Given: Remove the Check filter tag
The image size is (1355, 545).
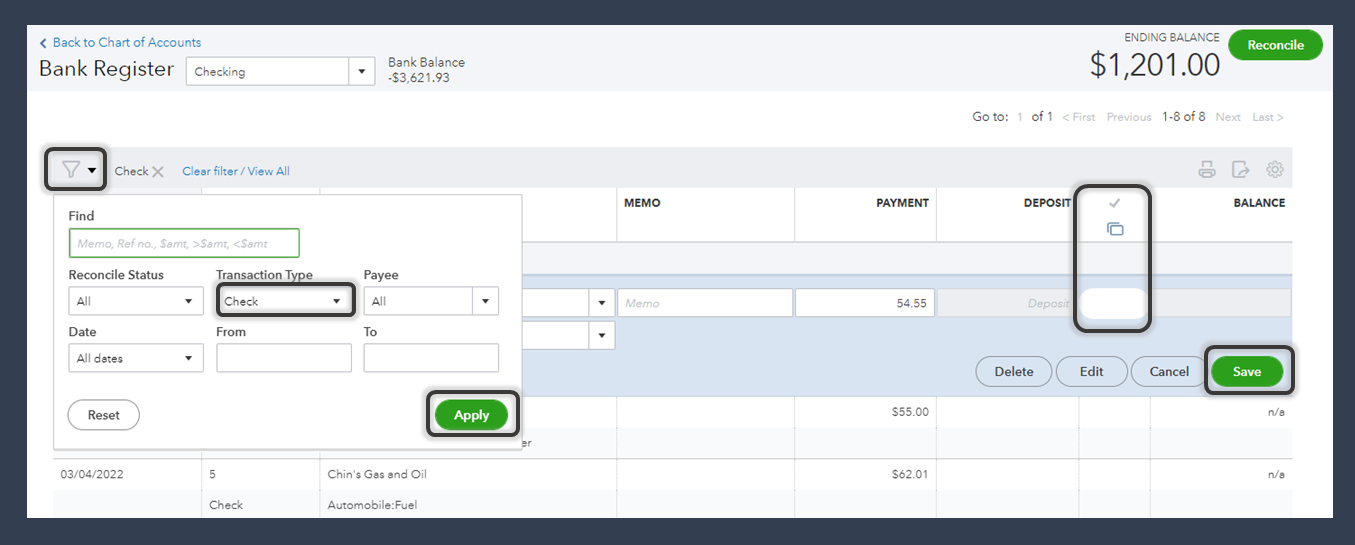Looking at the screenshot, I should pos(157,172).
